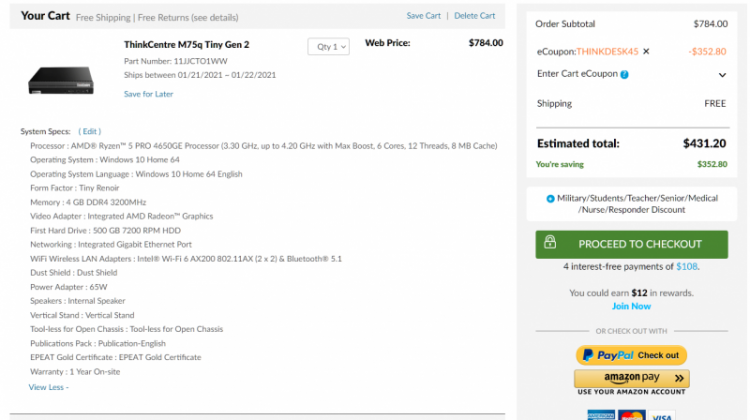Edit the System Specs
The width and height of the screenshot is (750, 420).
[x=89, y=131]
